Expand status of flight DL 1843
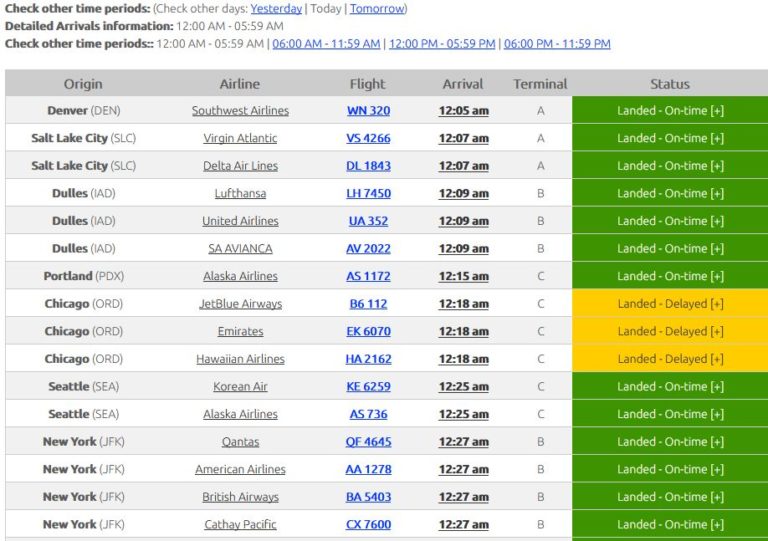 click(x=670, y=166)
